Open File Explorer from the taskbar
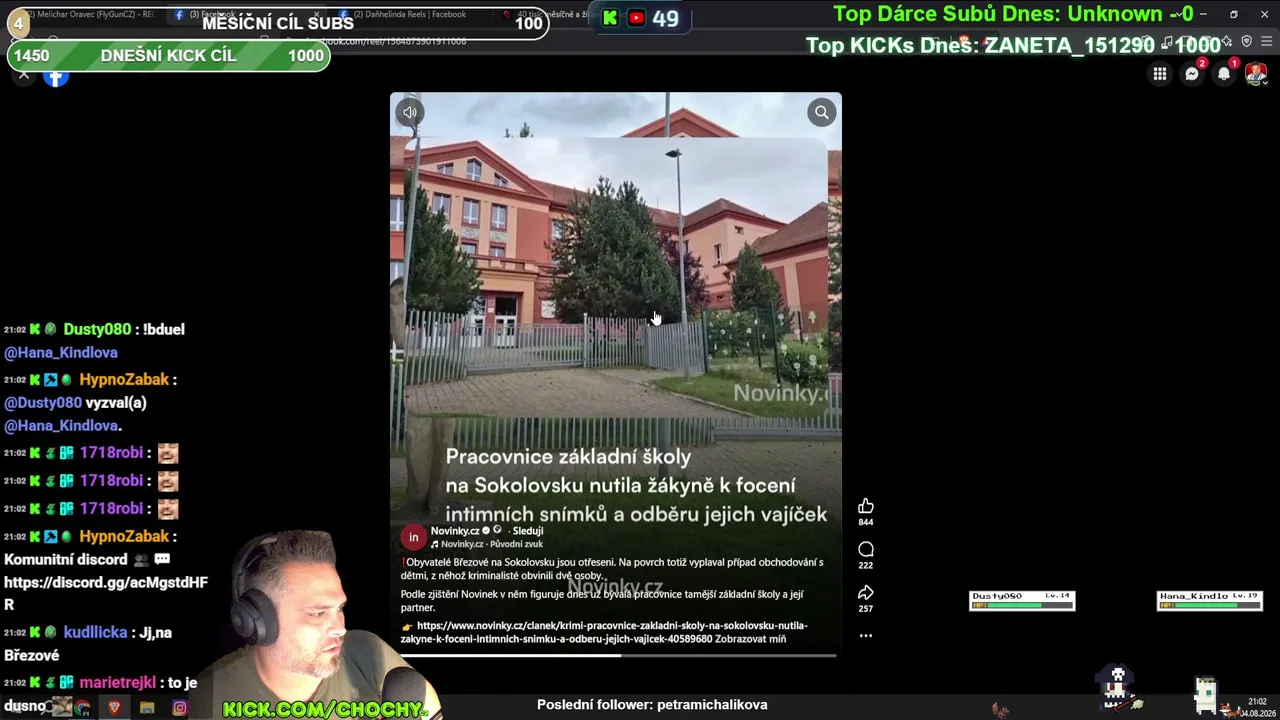1280x720 pixels. click(x=147, y=708)
